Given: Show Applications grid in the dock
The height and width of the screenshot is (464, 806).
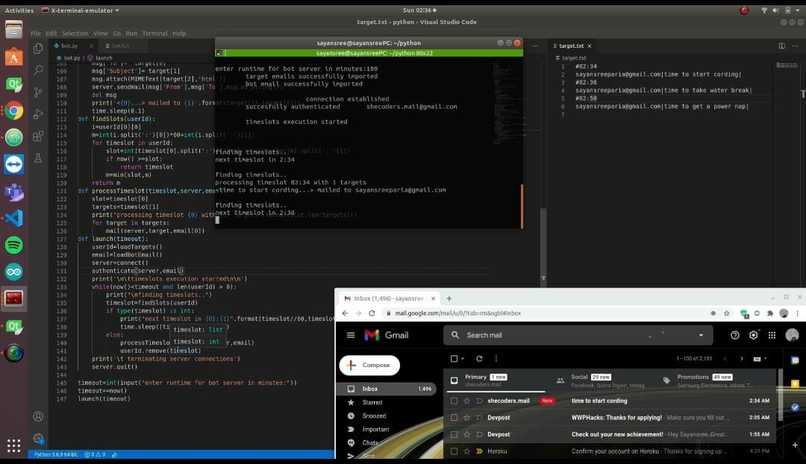Looking at the screenshot, I should click(14, 446).
